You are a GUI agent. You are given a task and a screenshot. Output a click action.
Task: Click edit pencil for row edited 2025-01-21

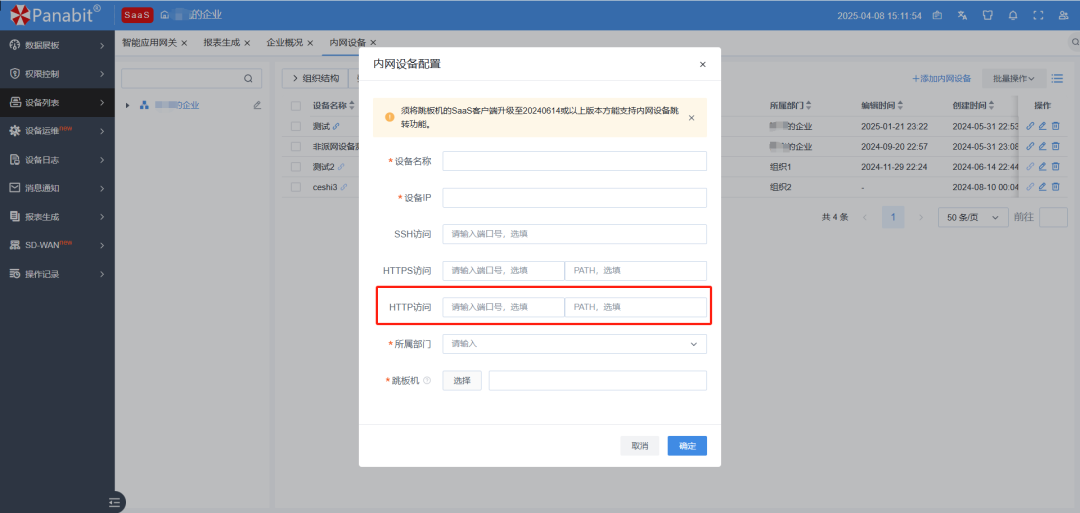(x=1042, y=127)
